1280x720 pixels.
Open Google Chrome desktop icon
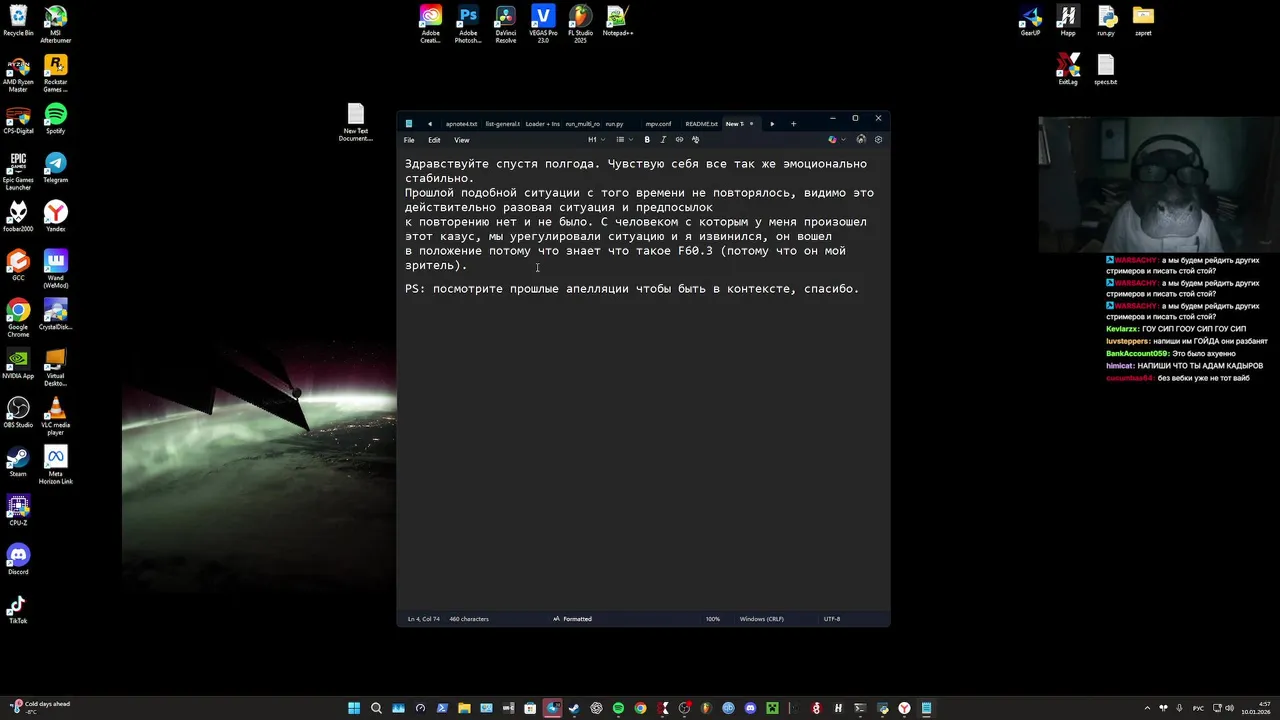click(x=18, y=319)
